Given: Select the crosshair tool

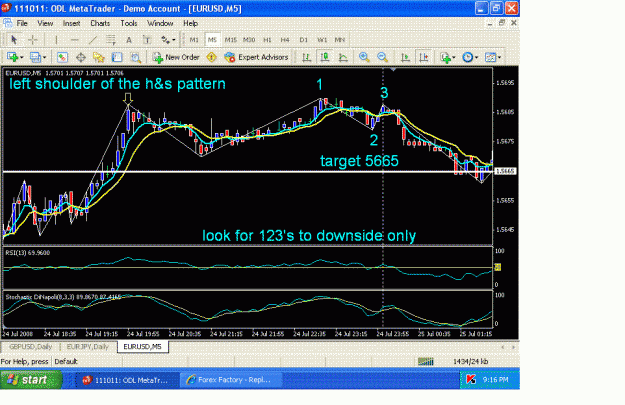Looking at the screenshot, I should coord(33,39).
